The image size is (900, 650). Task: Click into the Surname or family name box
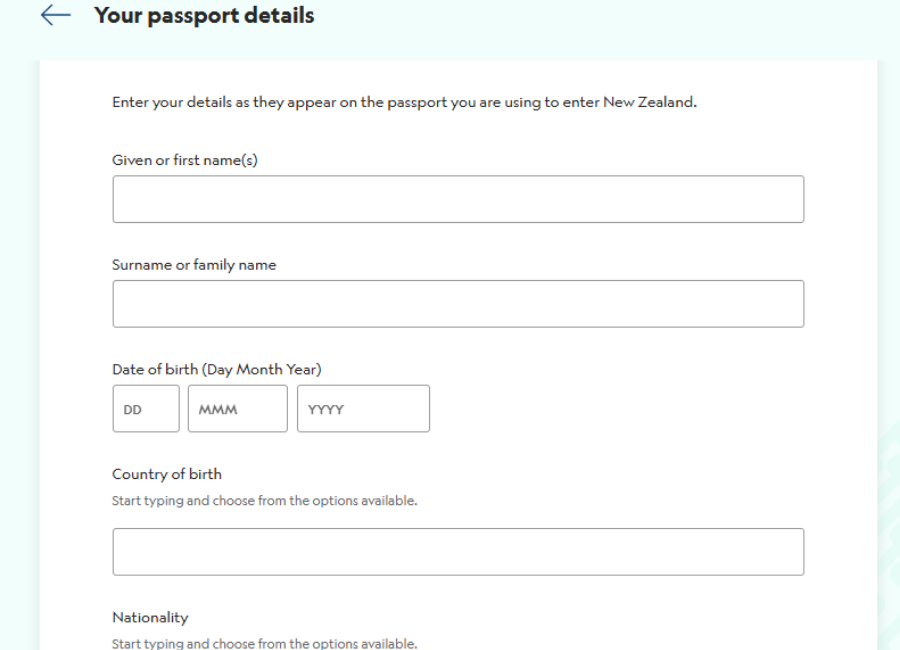(458, 303)
